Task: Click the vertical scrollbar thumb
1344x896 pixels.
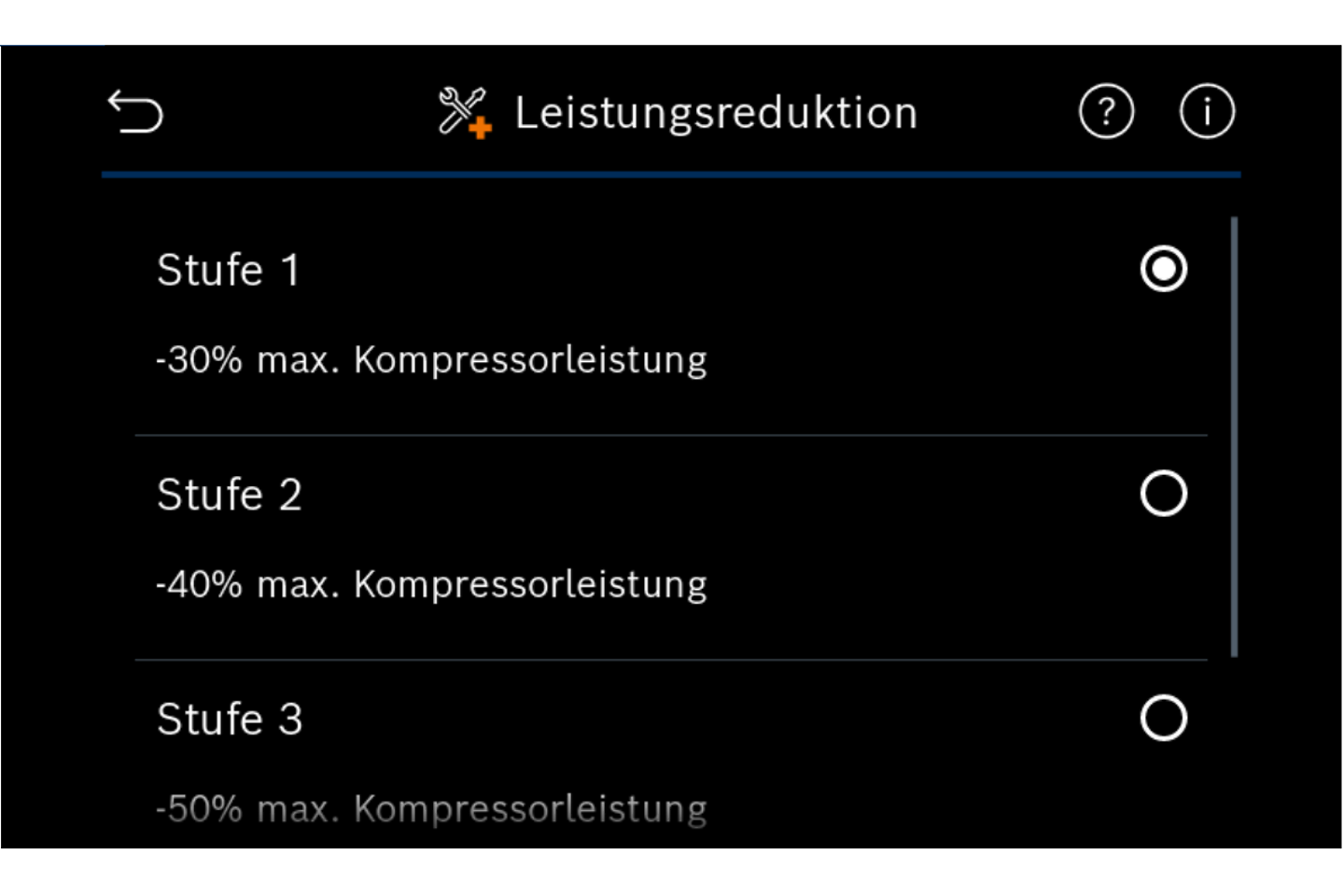Action: click(1234, 437)
